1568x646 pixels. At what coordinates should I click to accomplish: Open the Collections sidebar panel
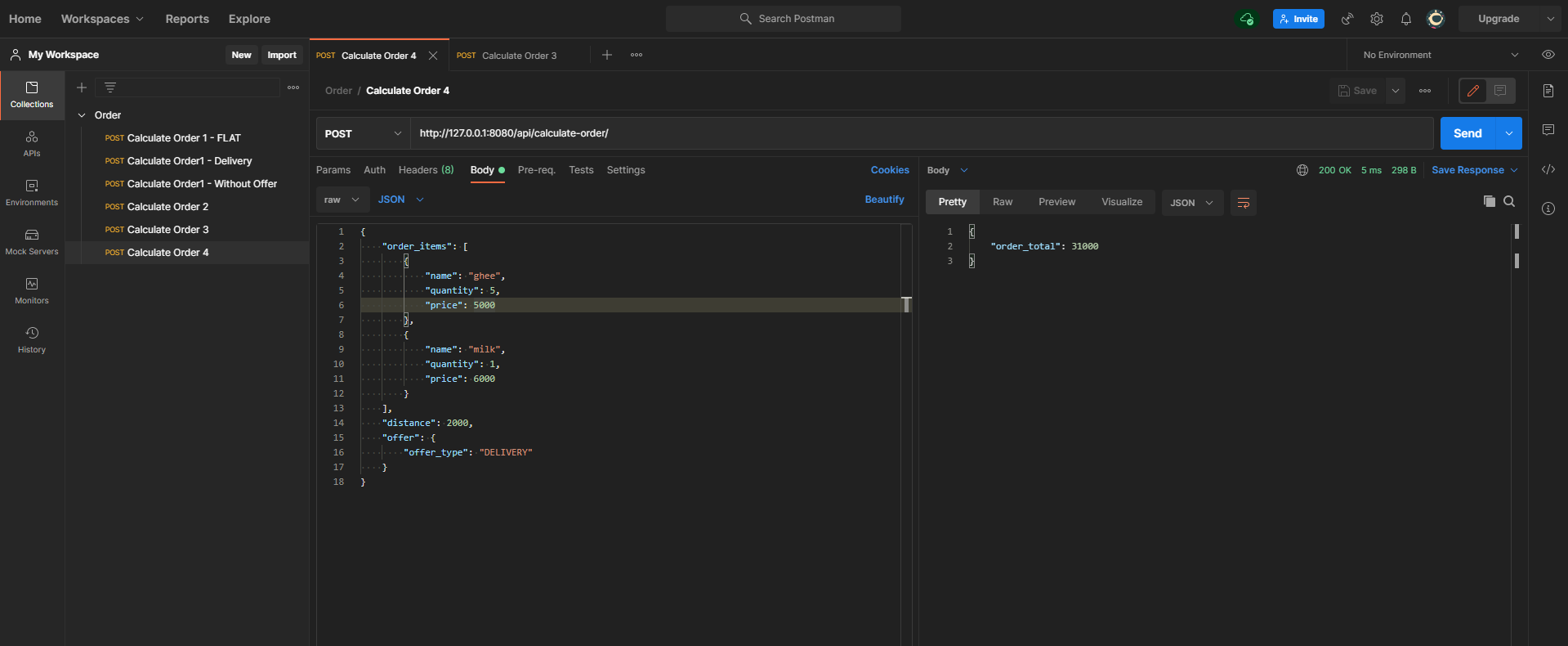pos(32,96)
